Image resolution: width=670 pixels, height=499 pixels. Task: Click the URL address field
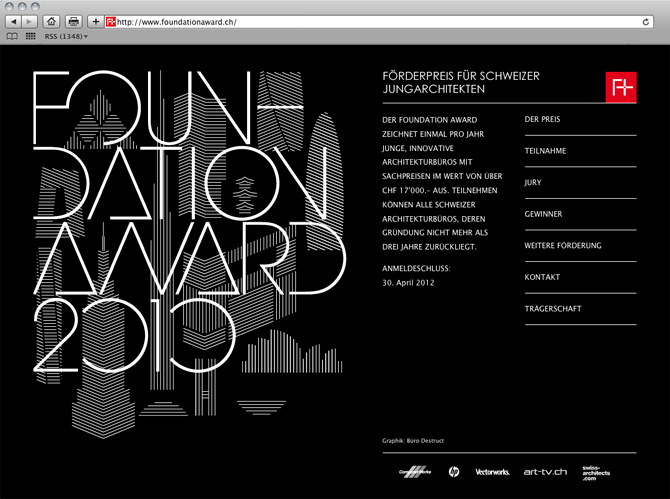[380, 21]
